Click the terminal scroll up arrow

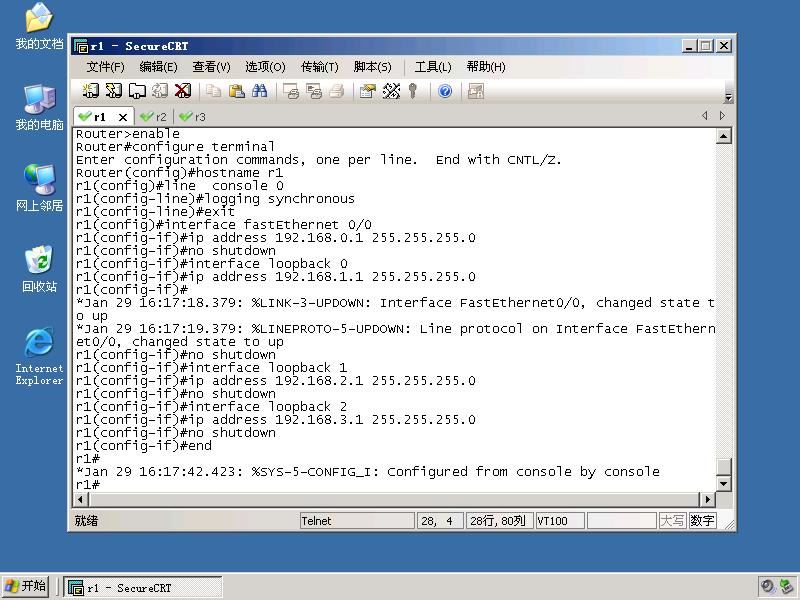click(723, 136)
